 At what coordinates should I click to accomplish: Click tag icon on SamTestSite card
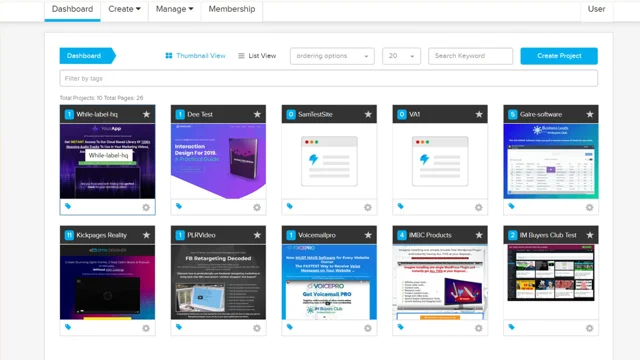click(290, 206)
